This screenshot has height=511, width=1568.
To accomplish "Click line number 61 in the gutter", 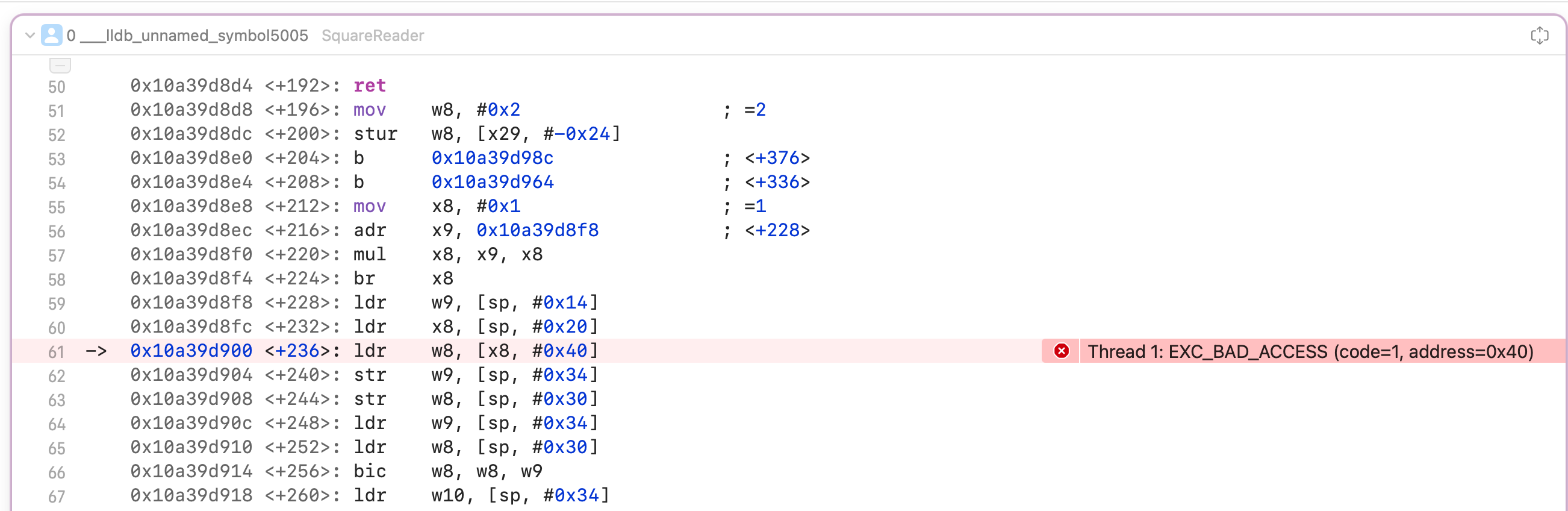I will (57, 352).
